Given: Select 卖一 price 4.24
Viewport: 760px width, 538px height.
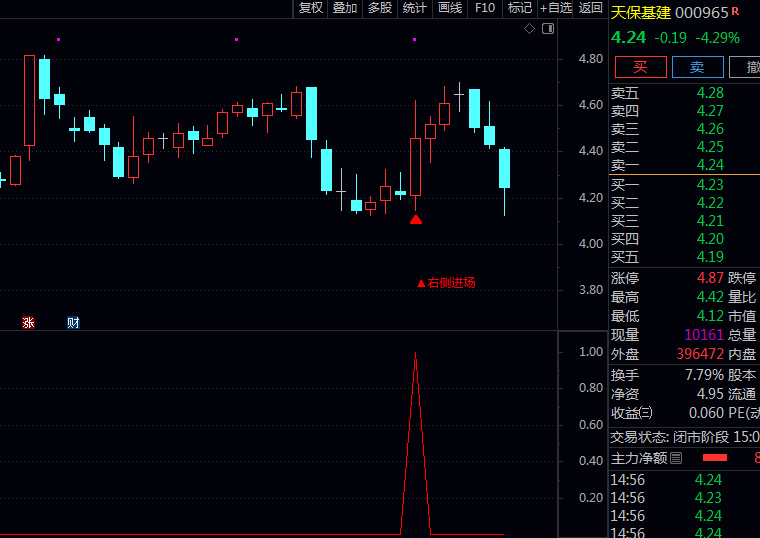Looking at the screenshot, I should [710, 165].
